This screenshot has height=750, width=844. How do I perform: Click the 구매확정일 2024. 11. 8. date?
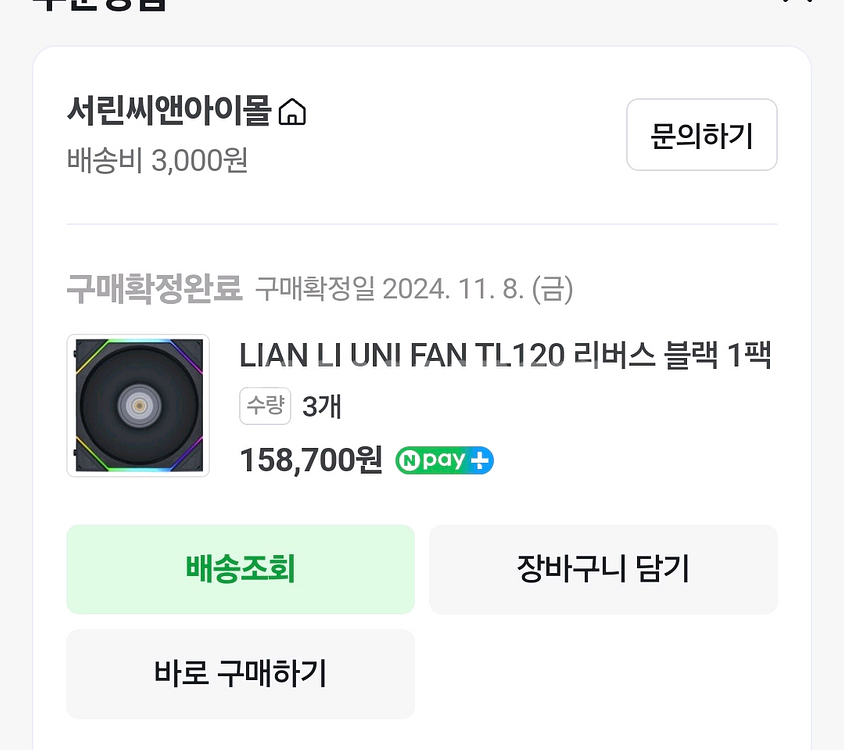point(414,290)
